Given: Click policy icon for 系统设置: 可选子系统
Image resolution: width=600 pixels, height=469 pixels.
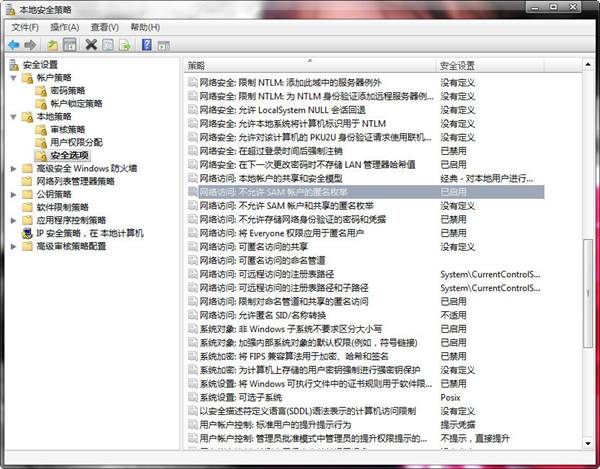Looking at the screenshot, I should click(x=193, y=397).
